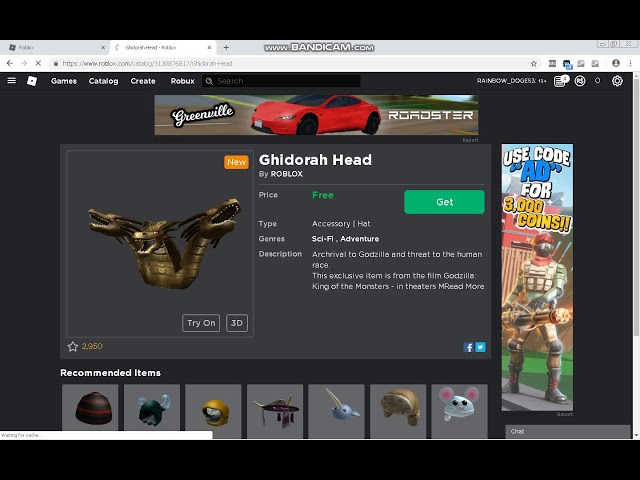Close the Ghidorah Head tab
Viewport: 640px width, 480px height.
click(209, 48)
